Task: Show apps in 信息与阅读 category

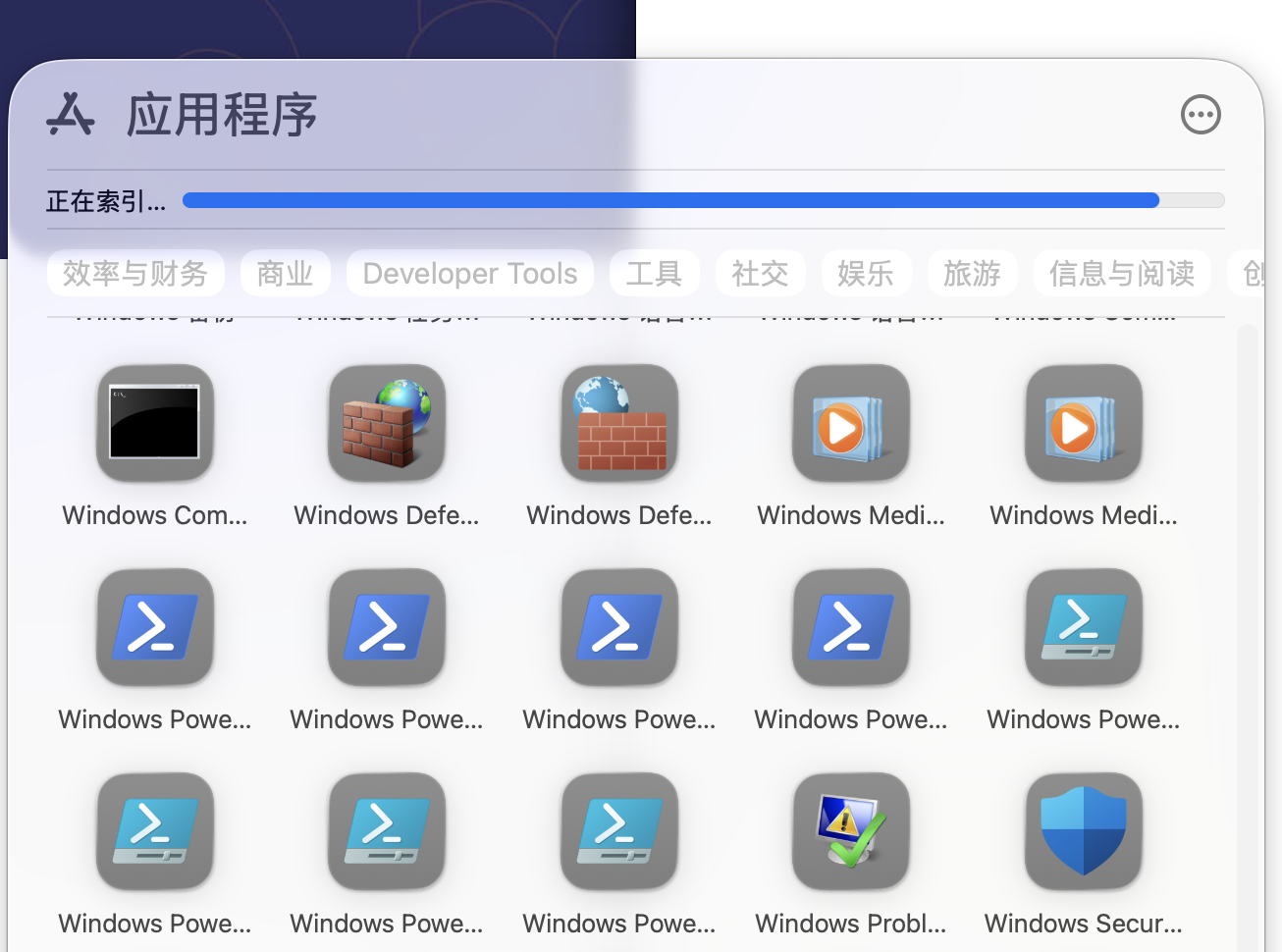Action: pos(1122,273)
